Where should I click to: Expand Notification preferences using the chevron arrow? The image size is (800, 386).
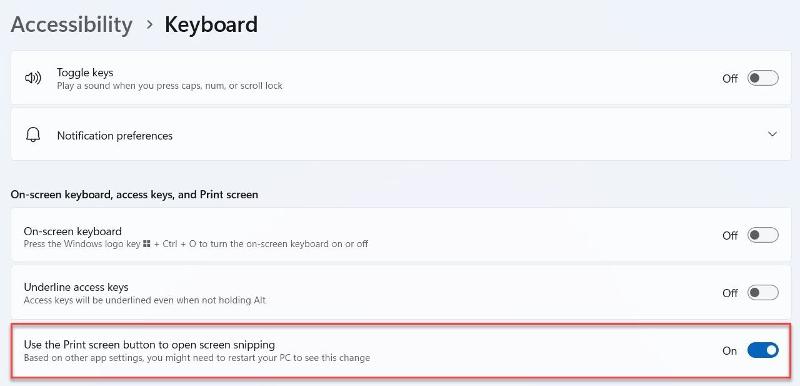[772, 134]
